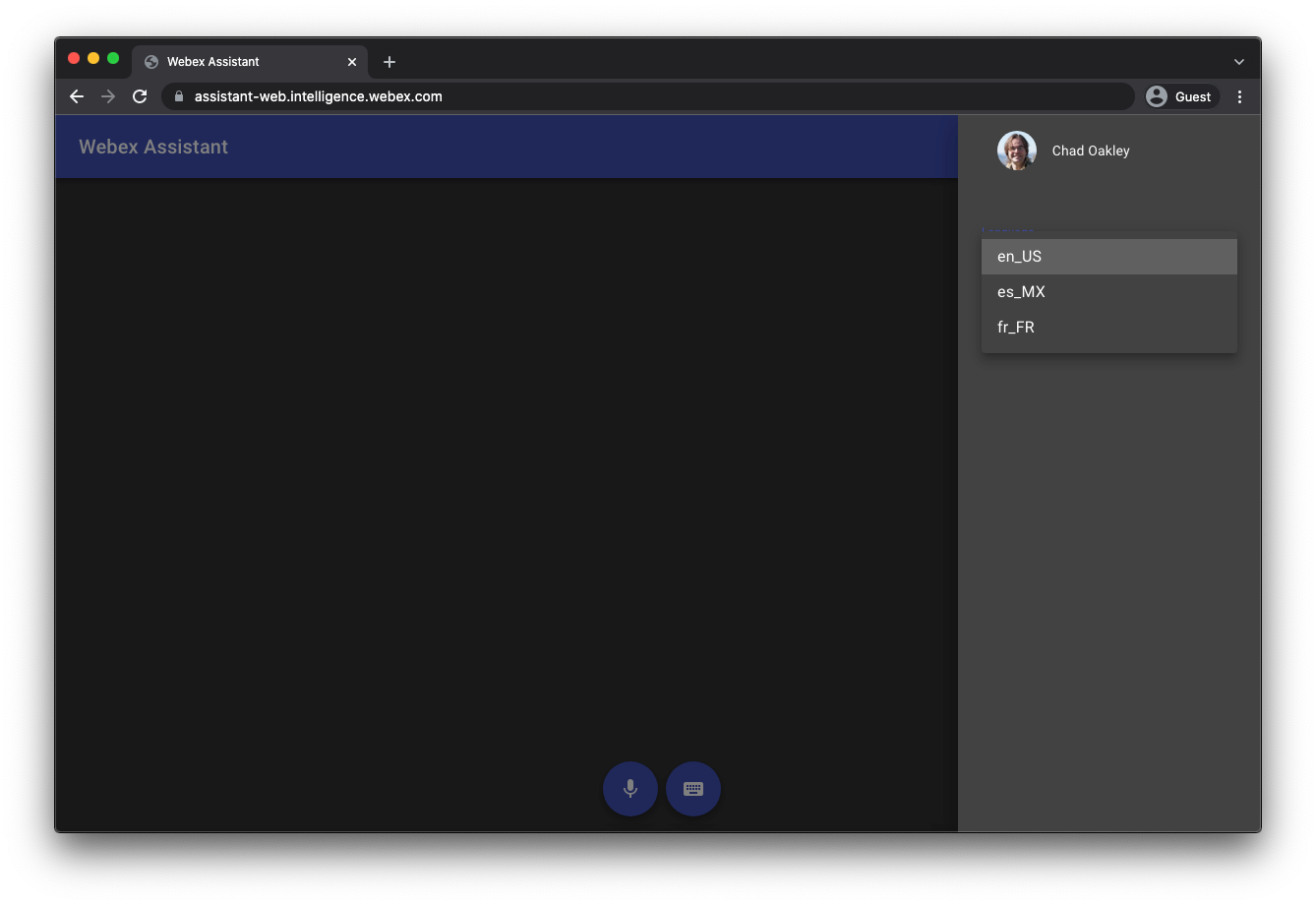
Task: Switch to the Webex Assistant tab
Action: [250, 62]
